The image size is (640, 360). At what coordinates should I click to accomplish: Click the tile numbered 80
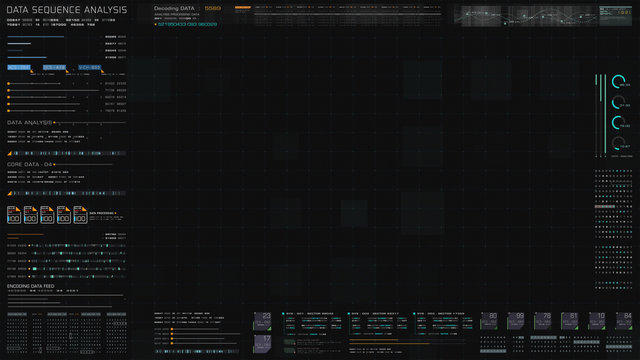click(489, 321)
